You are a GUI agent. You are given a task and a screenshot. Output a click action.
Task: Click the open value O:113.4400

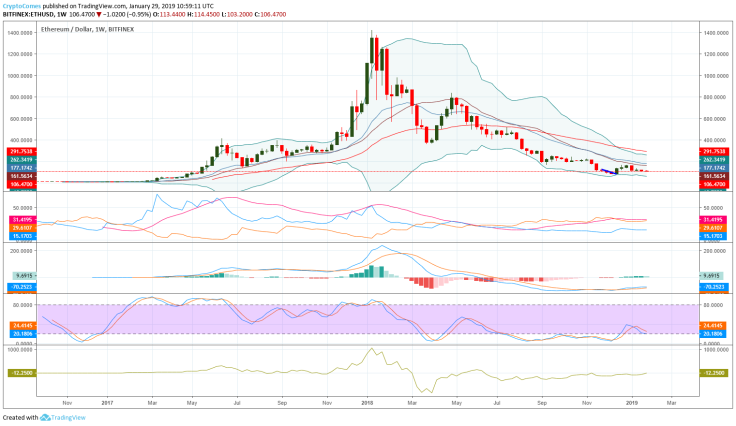(171, 15)
